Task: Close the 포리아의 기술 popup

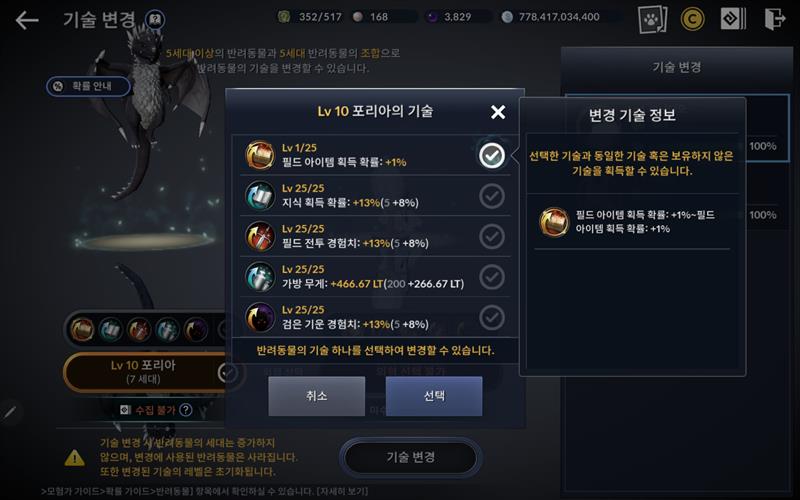Action: (x=498, y=112)
